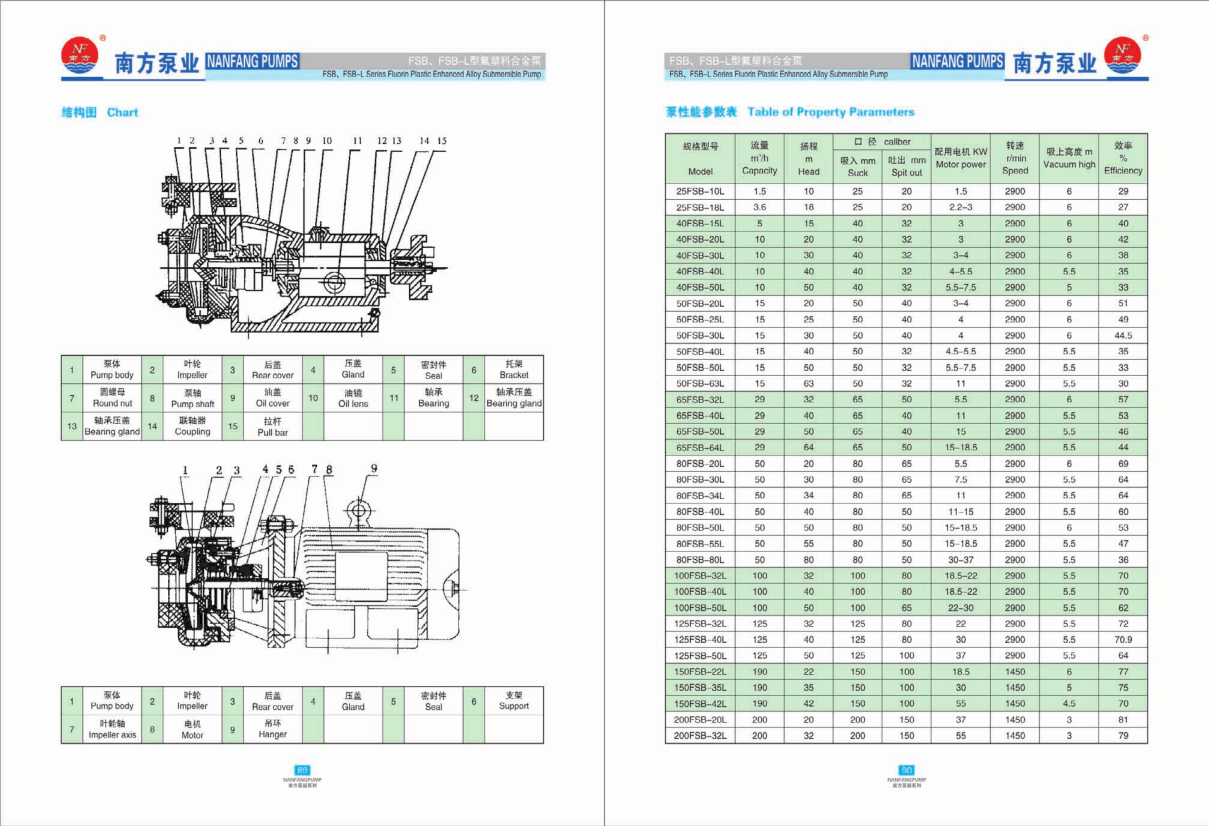Click the NANFANG PUMPS banner on left page
This screenshot has height=826, width=1209.
[x=252, y=62]
